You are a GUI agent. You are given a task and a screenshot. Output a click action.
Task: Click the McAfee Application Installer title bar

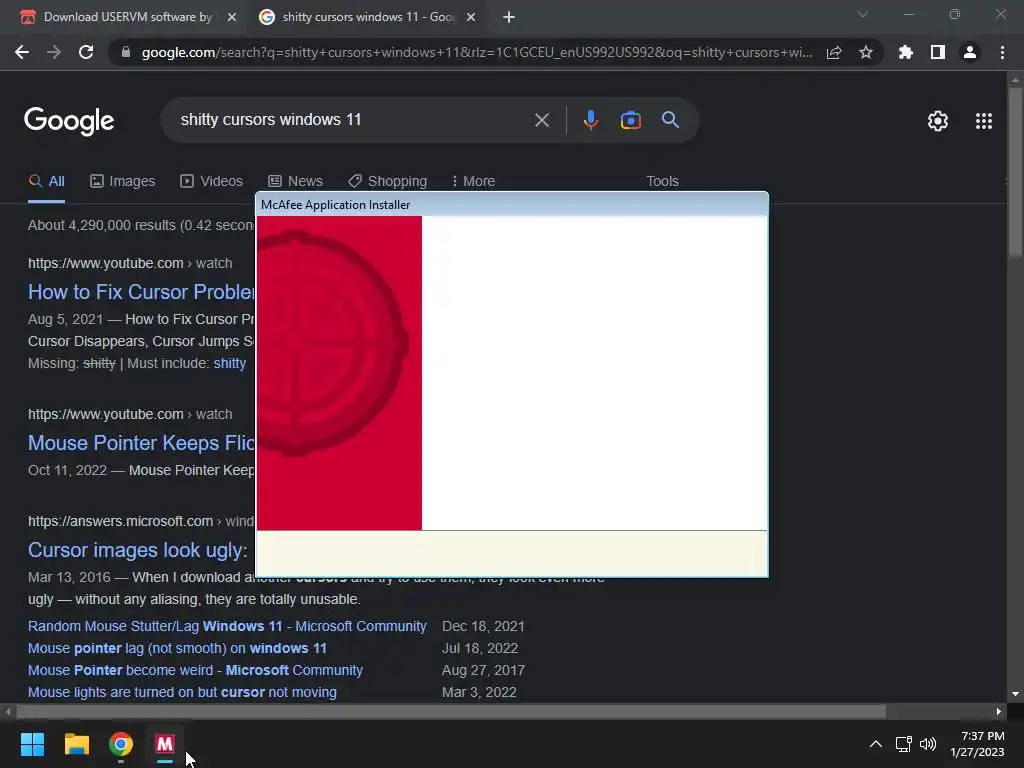click(x=512, y=204)
